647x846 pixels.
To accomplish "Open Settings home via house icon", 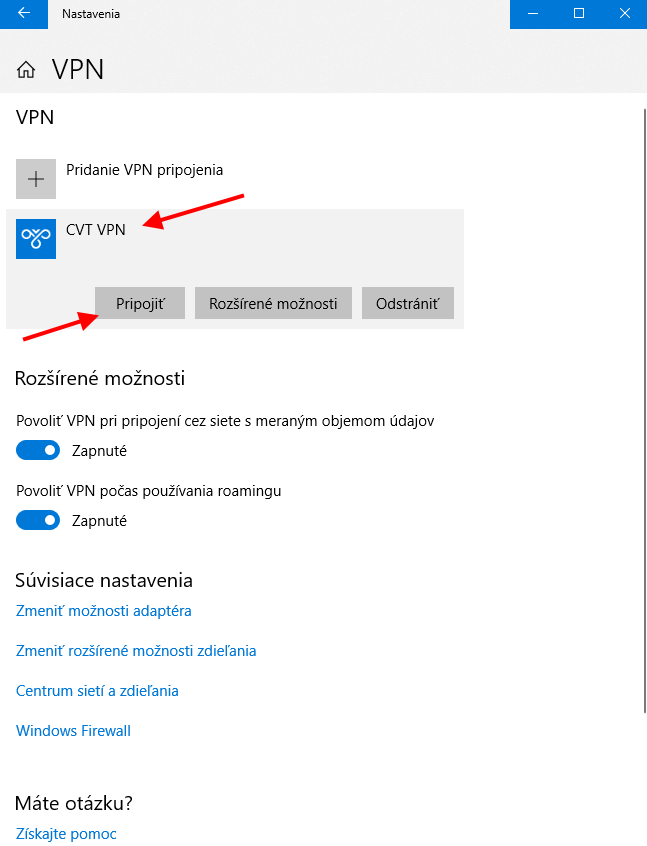I will [26, 70].
